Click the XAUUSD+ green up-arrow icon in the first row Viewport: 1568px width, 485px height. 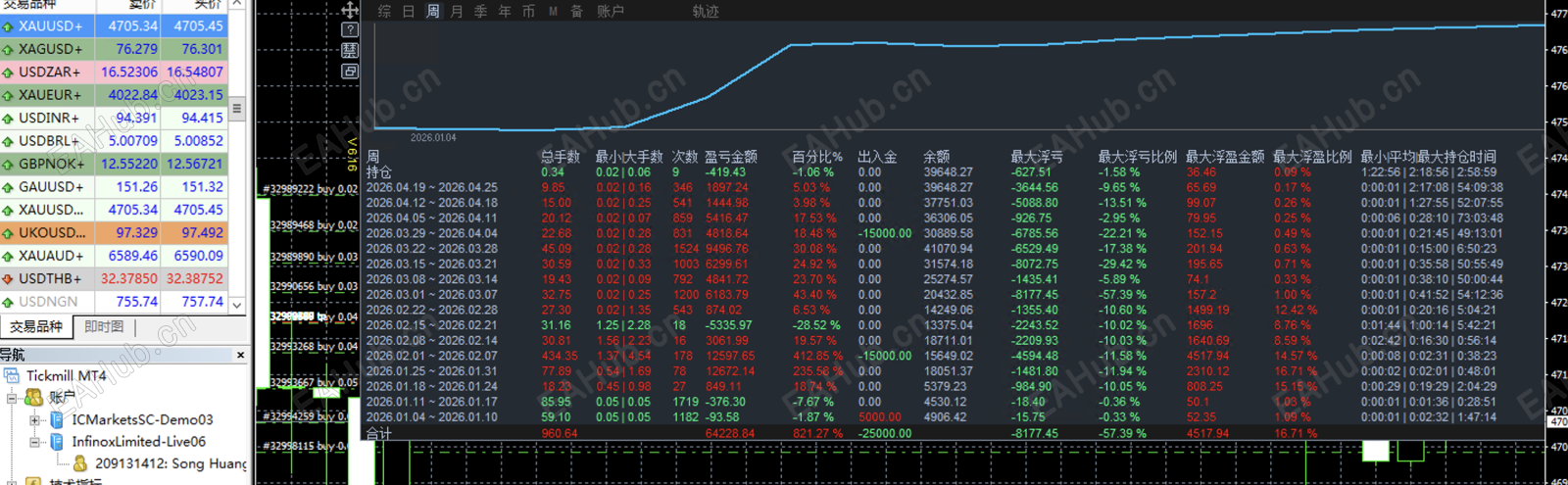pyautogui.click(x=8, y=26)
